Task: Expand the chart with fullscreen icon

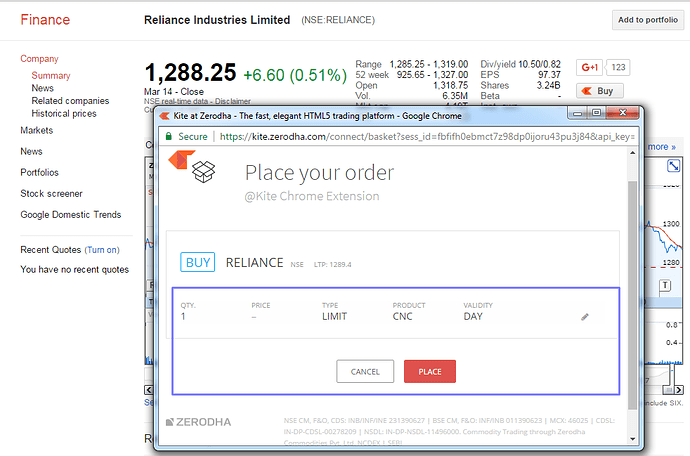Action: point(673,166)
